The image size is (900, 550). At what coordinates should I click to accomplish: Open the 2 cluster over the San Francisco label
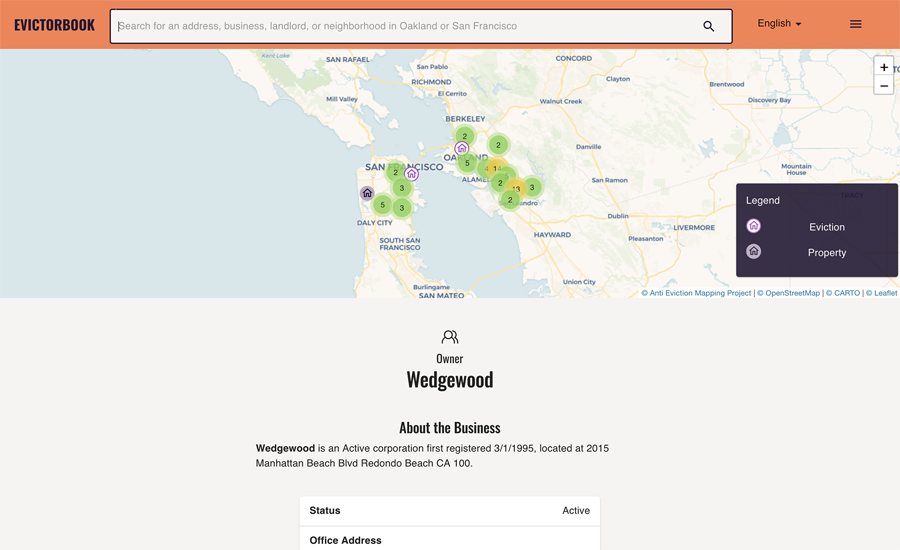click(x=395, y=172)
